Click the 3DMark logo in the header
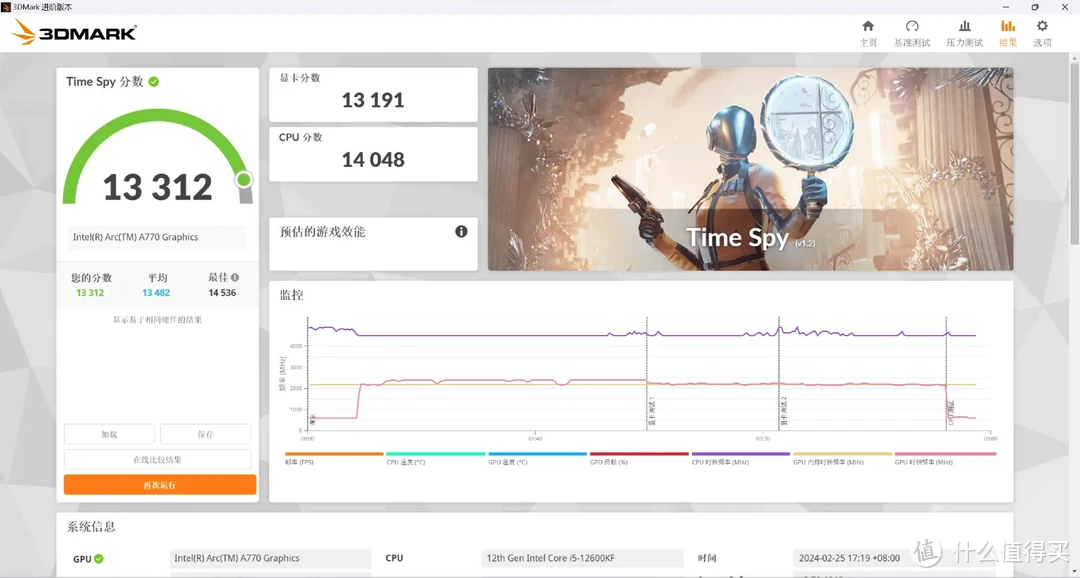 tap(74, 32)
